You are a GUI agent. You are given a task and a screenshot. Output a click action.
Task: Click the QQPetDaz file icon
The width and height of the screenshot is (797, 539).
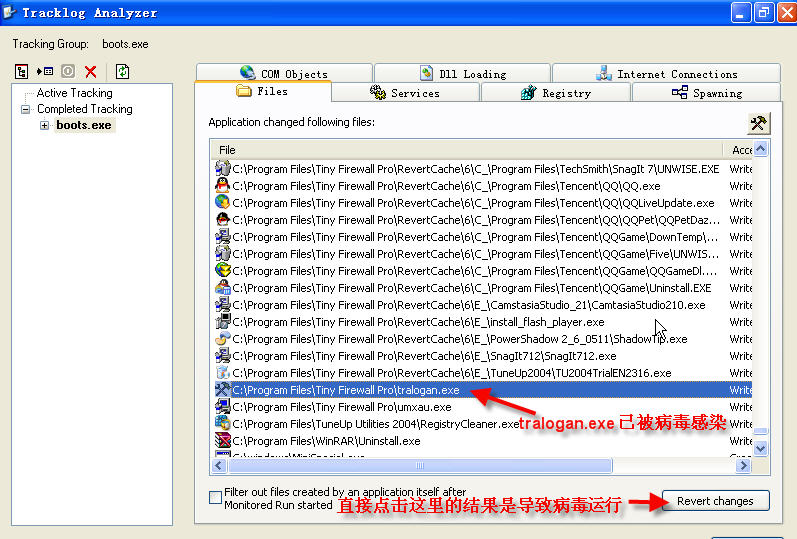223,219
